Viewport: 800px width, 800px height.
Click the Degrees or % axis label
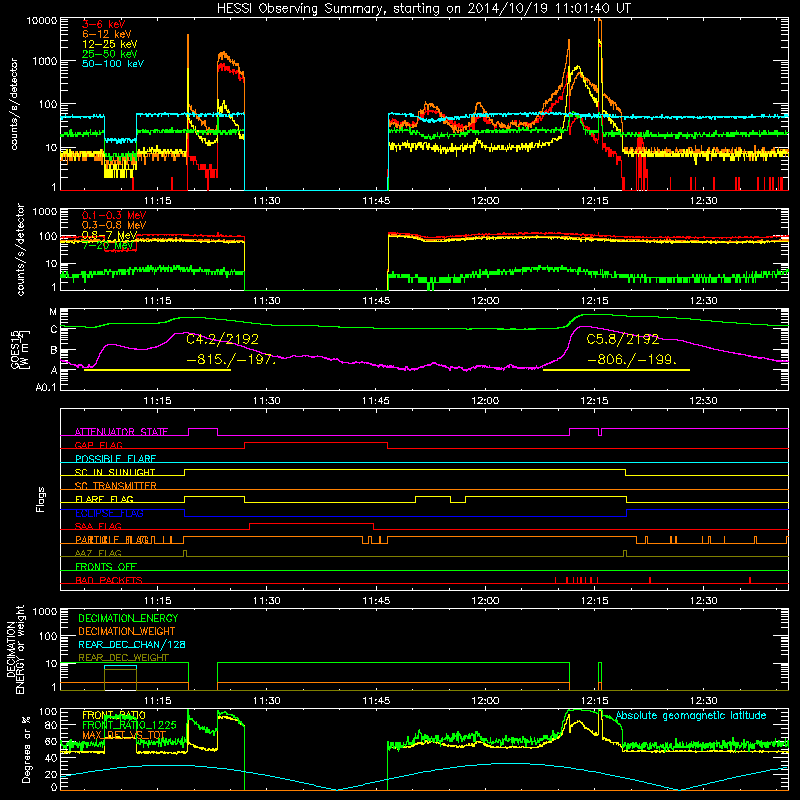click(x=26, y=749)
